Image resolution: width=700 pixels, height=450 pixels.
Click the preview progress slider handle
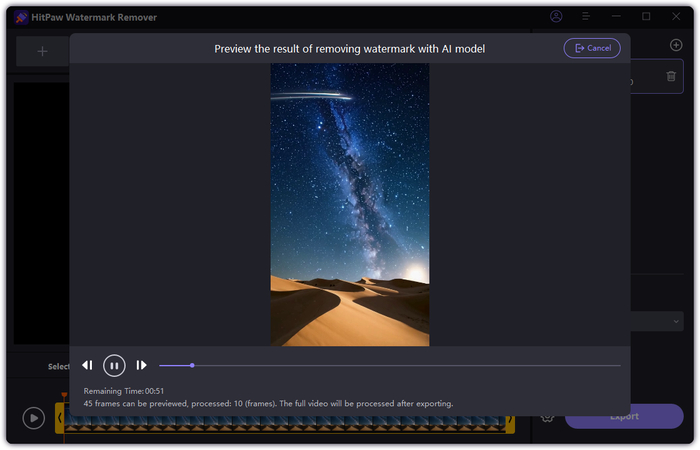point(192,366)
